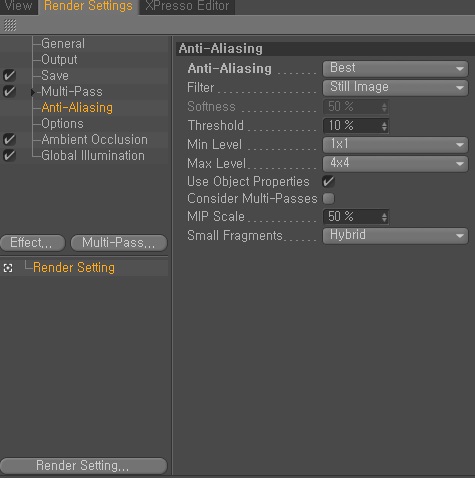Uncheck Use Object Properties
The width and height of the screenshot is (475, 479).
pyautogui.click(x=328, y=182)
